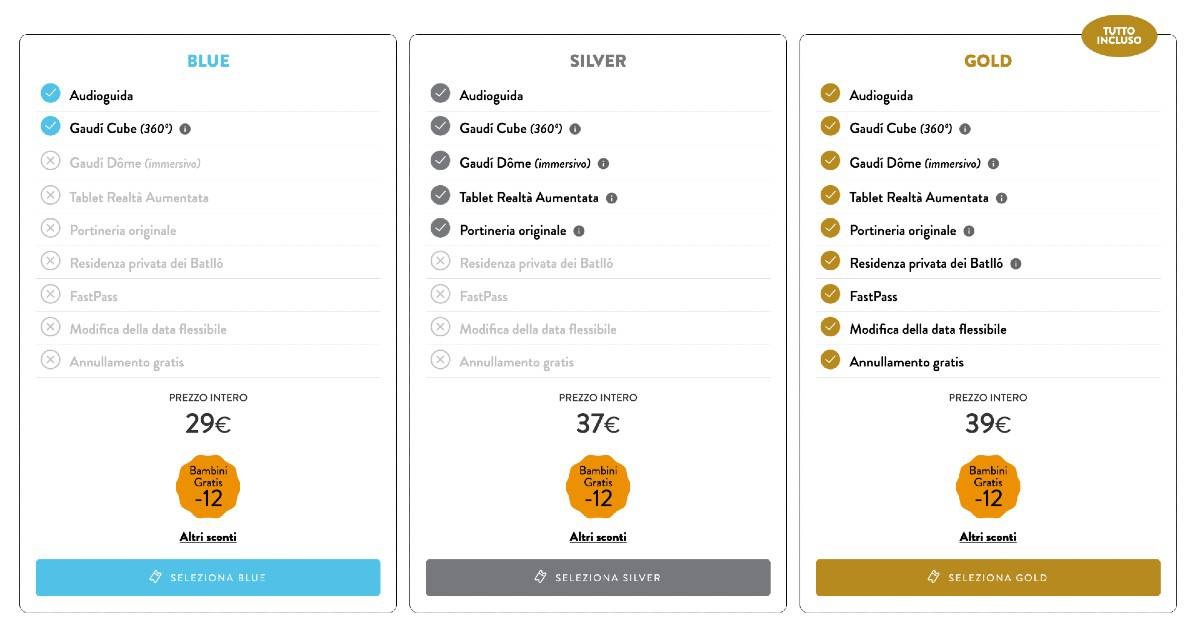Open Altri sconti link under Blue plan

[208, 537]
